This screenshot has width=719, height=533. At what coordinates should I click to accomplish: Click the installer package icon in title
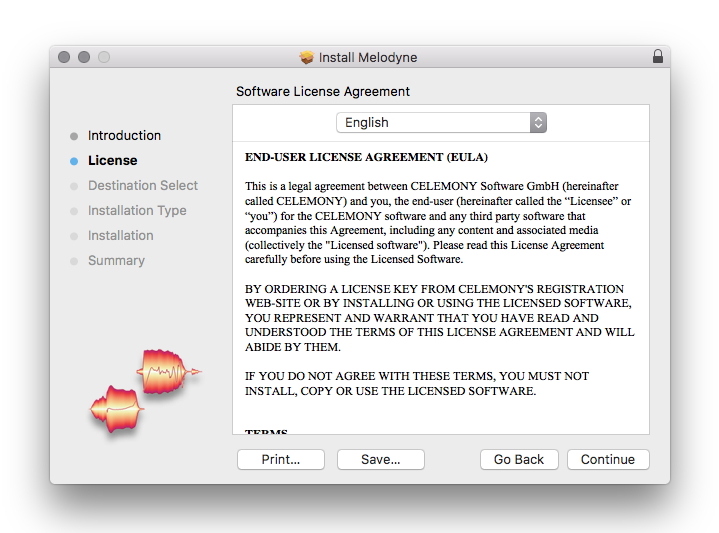pyautogui.click(x=306, y=57)
